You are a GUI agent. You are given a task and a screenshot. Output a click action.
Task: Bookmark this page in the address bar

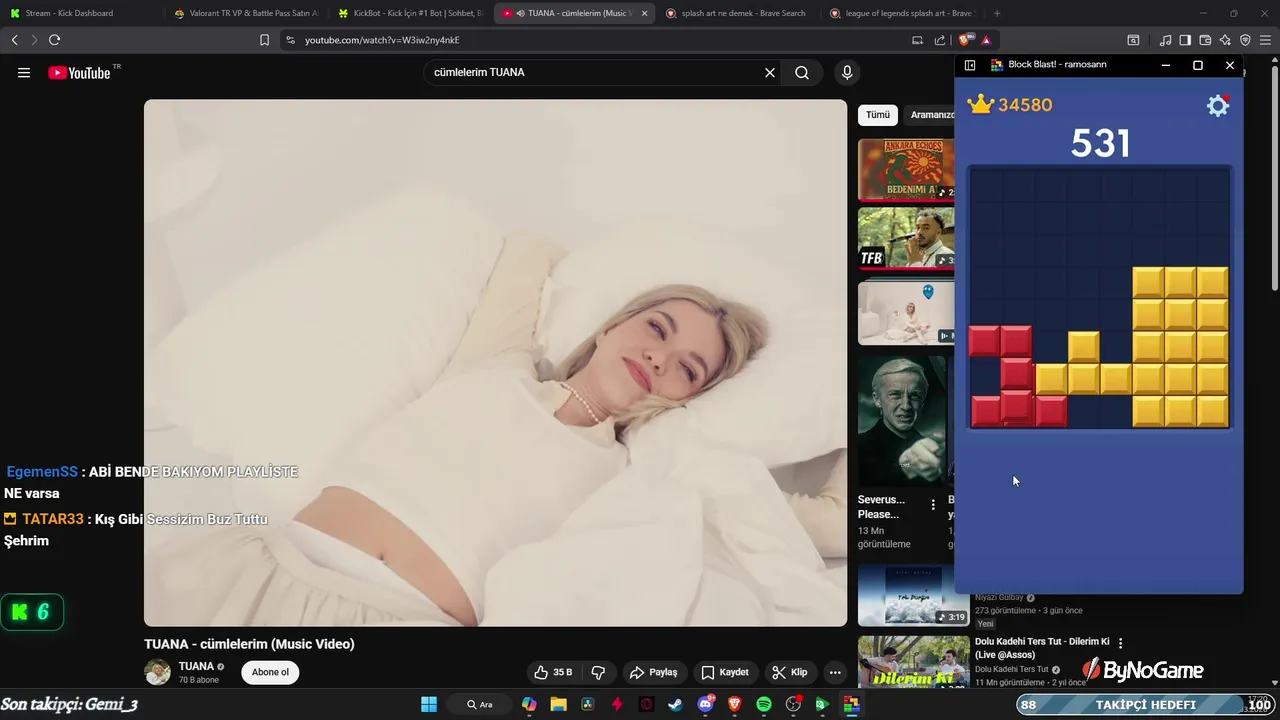pyautogui.click(x=264, y=40)
